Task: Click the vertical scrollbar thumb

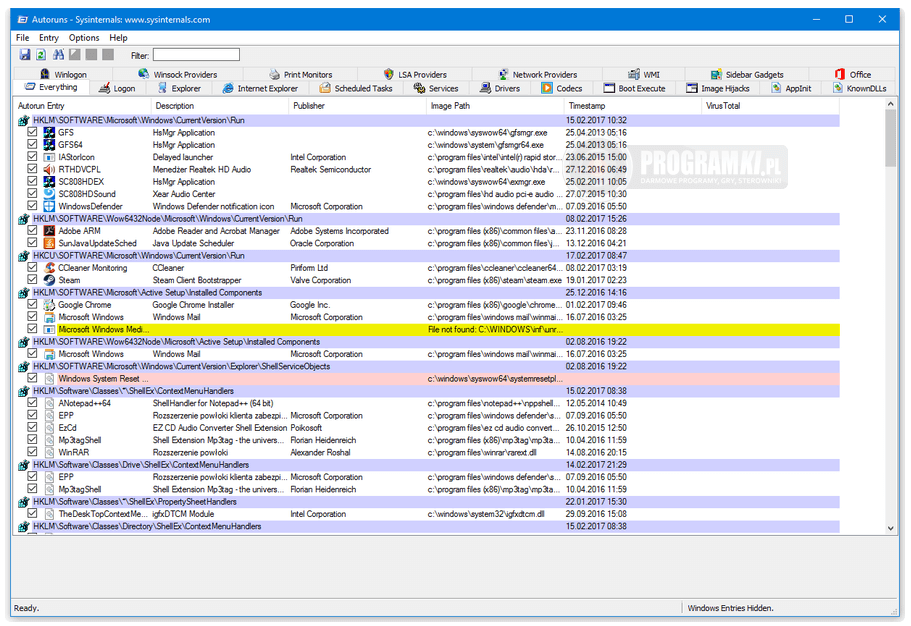Action: click(891, 138)
